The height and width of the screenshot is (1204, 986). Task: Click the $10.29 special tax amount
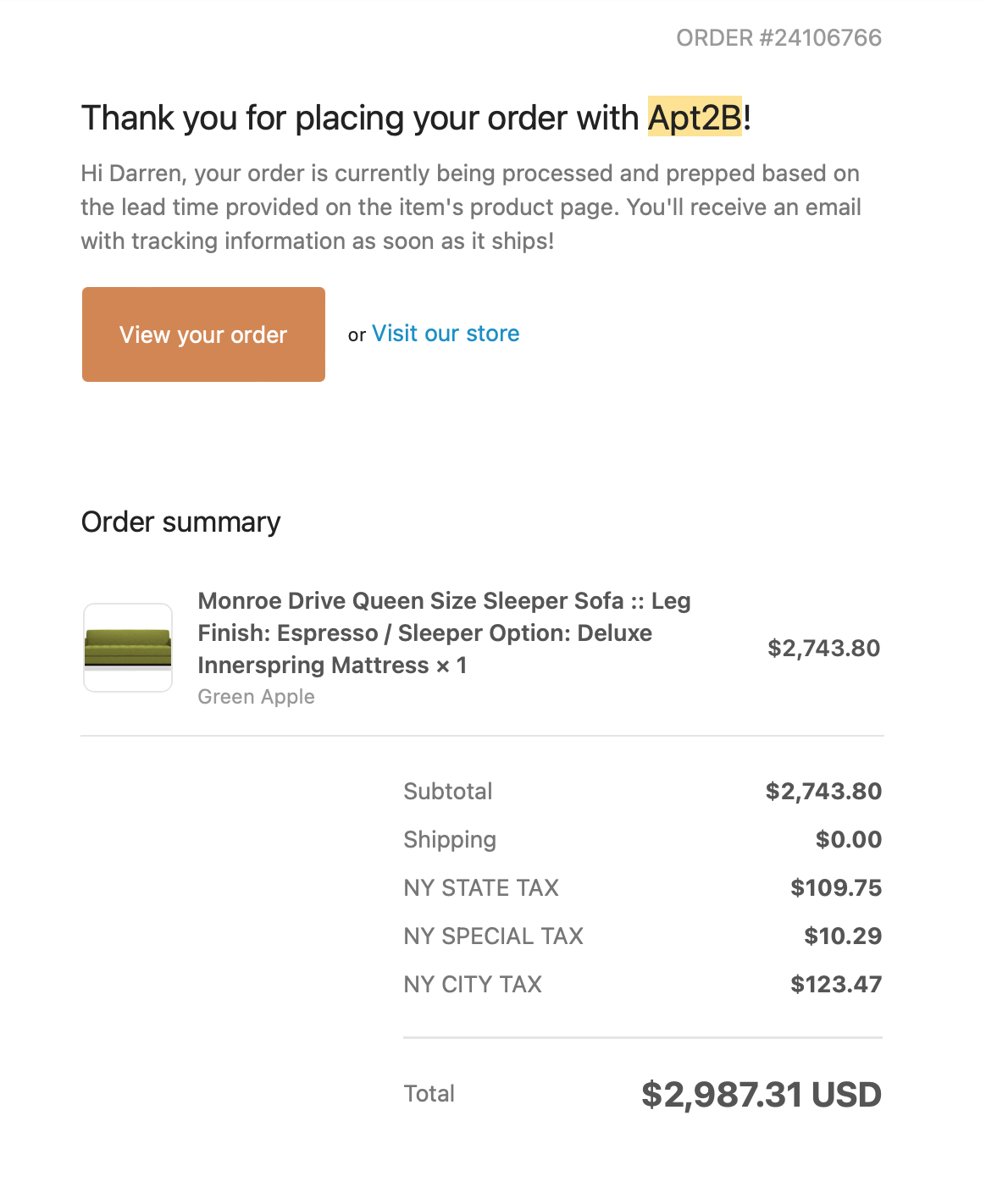(843, 936)
